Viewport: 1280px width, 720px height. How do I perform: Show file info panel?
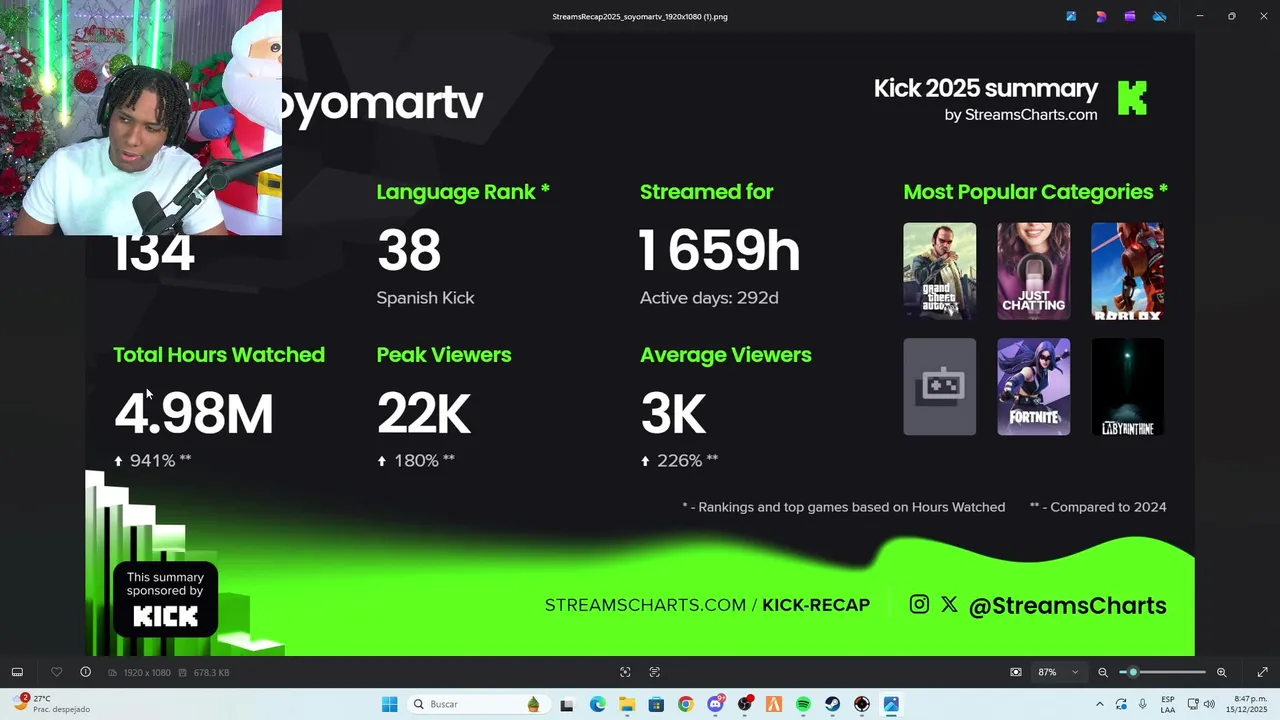click(86, 672)
